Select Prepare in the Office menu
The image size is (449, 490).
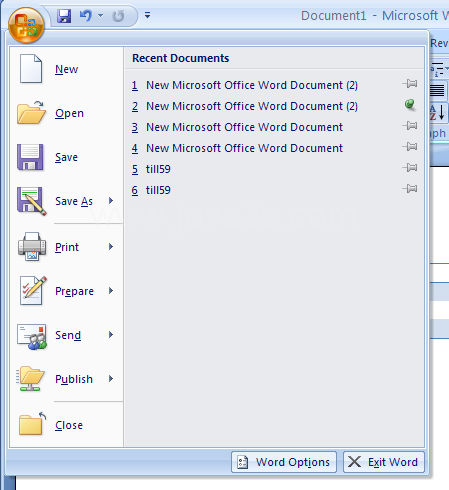click(x=74, y=291)
